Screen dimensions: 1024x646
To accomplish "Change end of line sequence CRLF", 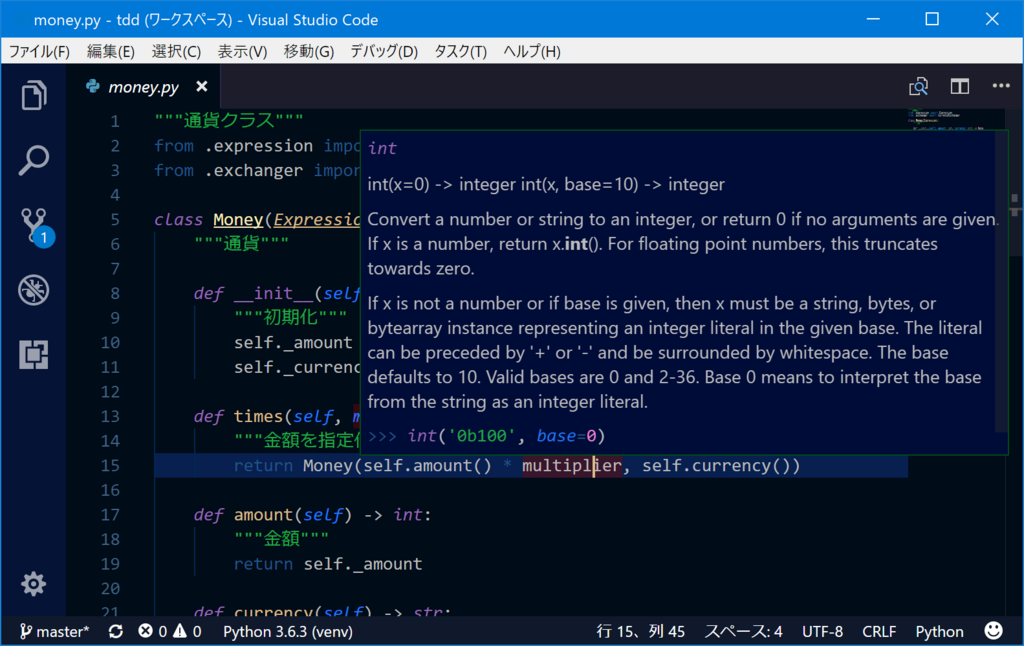I will click(x=879, y=632).
